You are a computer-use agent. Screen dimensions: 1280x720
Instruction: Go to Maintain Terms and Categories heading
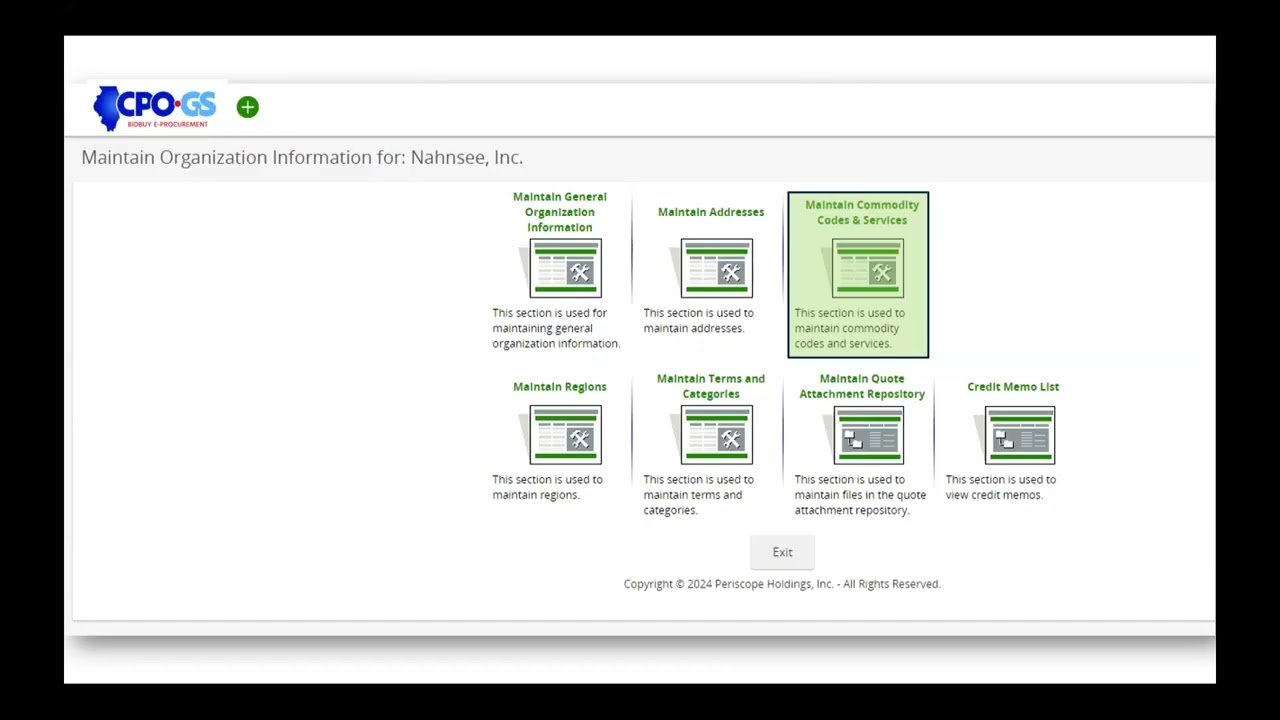pyautogui.click(x=711, y=386)
